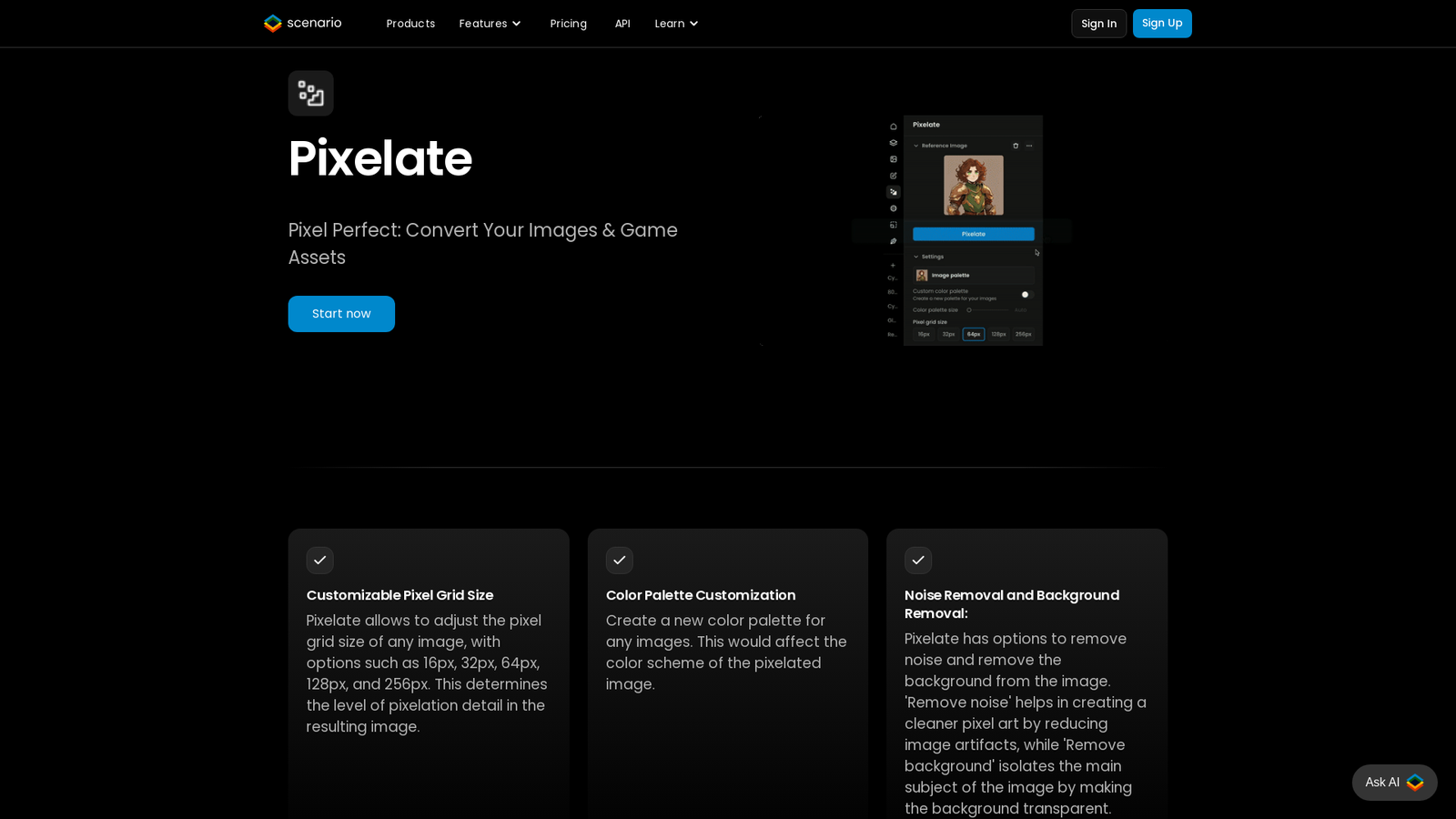1456x819 pixels.
Task: Click the plus icon in preview sidebar
Action: (x=893, y=266)
